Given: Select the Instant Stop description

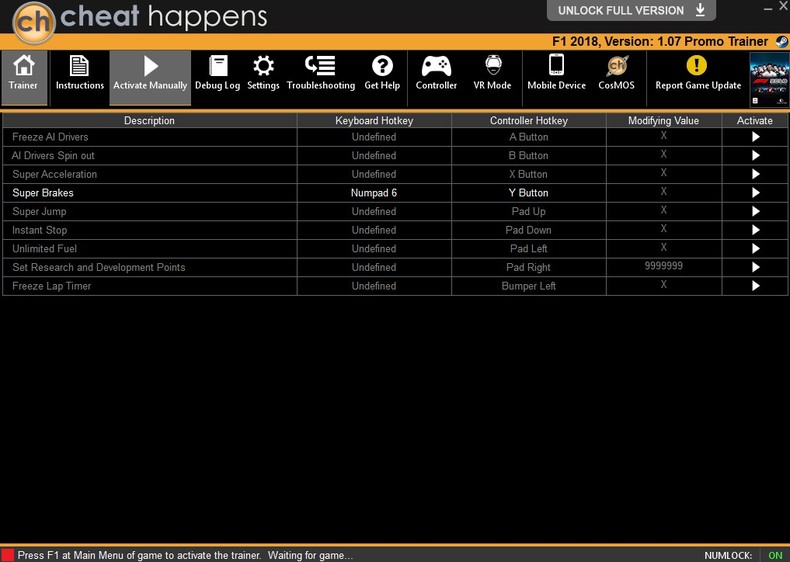Looking at the screenshot, I should tap(39, 230).
